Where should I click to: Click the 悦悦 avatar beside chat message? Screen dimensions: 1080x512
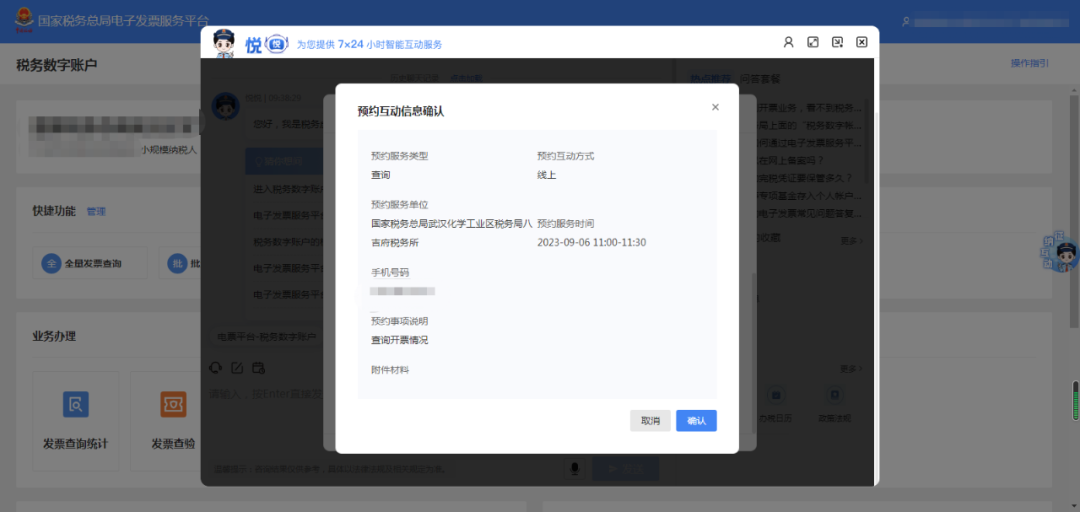click(x=225, y=107)
